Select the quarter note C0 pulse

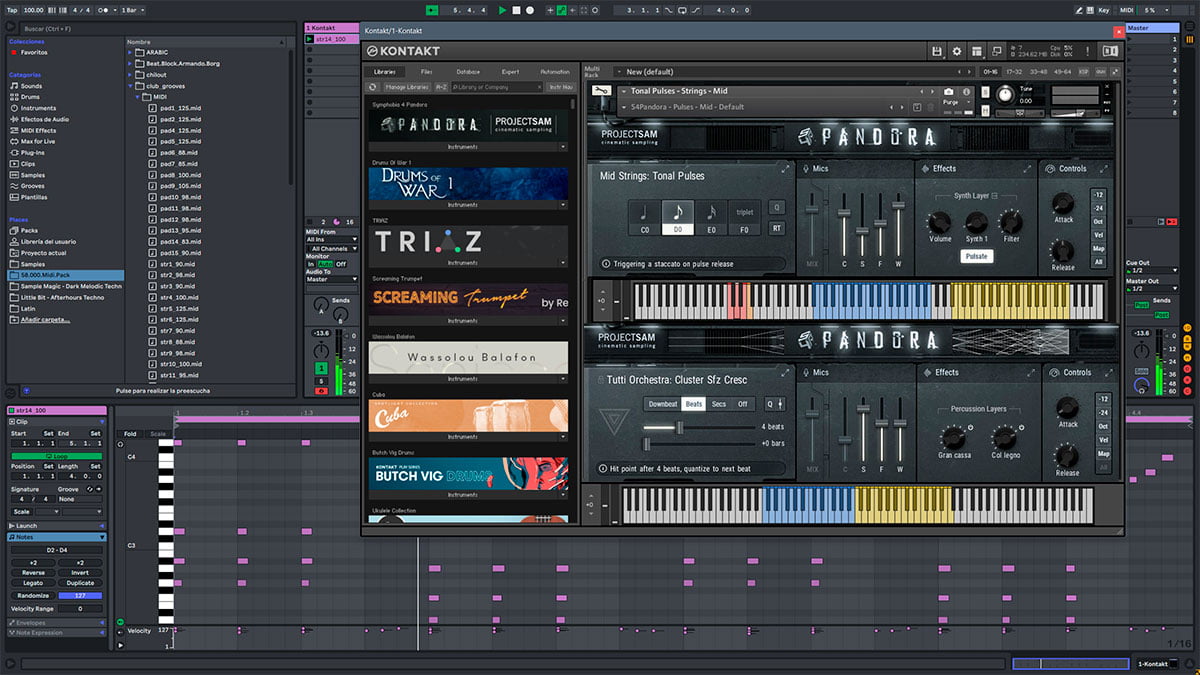click(644, 217)
